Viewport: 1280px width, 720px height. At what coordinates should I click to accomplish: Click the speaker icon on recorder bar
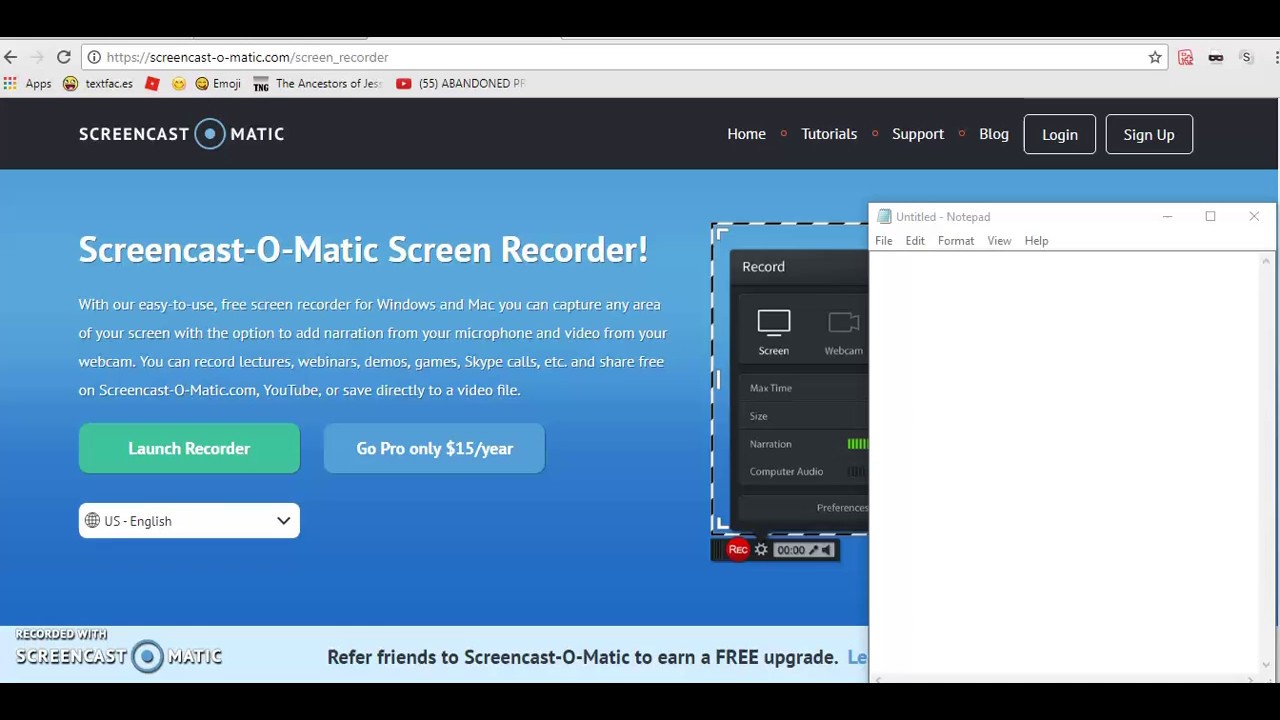(827, 550)
